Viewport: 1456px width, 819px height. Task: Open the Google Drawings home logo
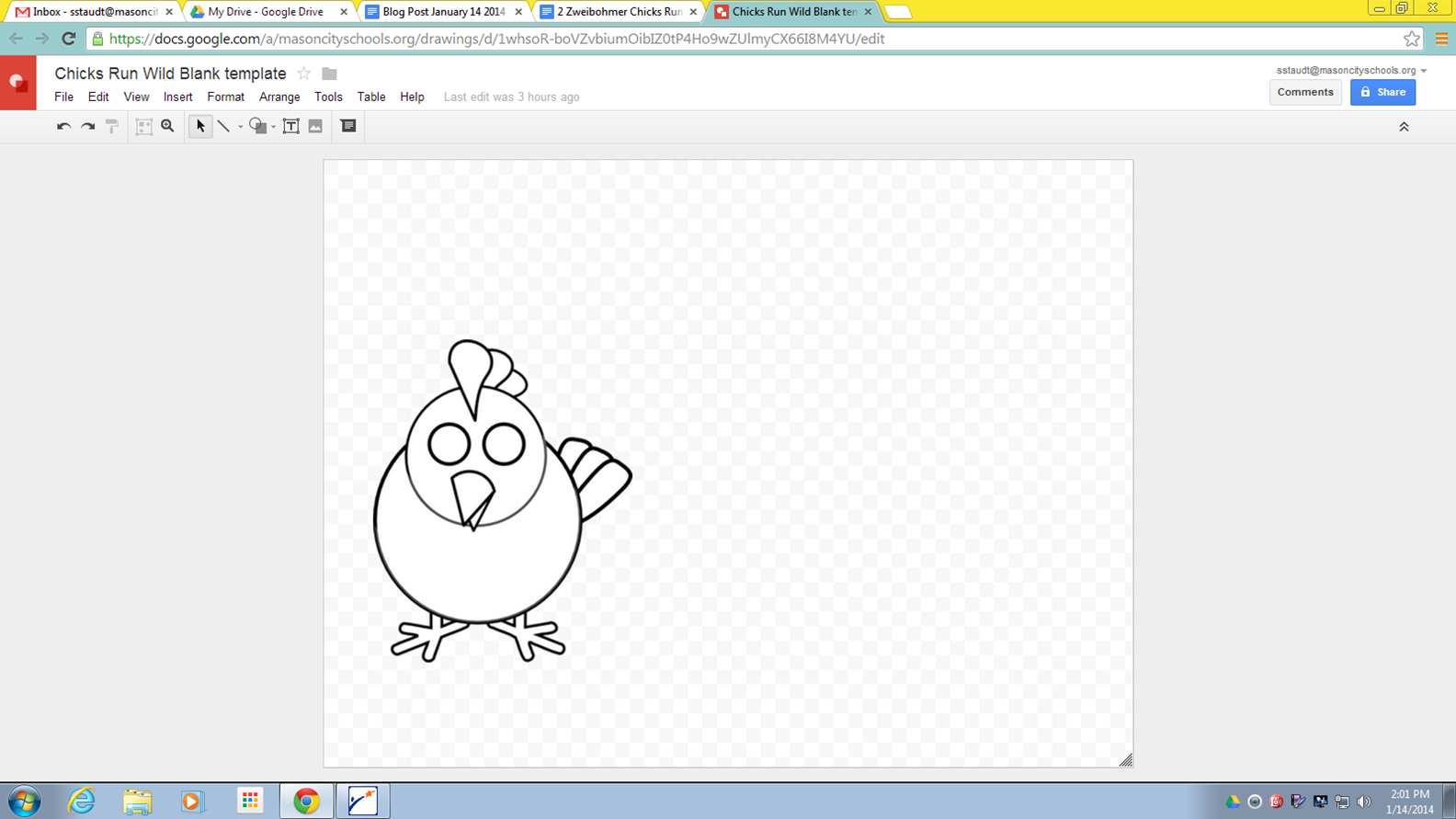(18, 83)
